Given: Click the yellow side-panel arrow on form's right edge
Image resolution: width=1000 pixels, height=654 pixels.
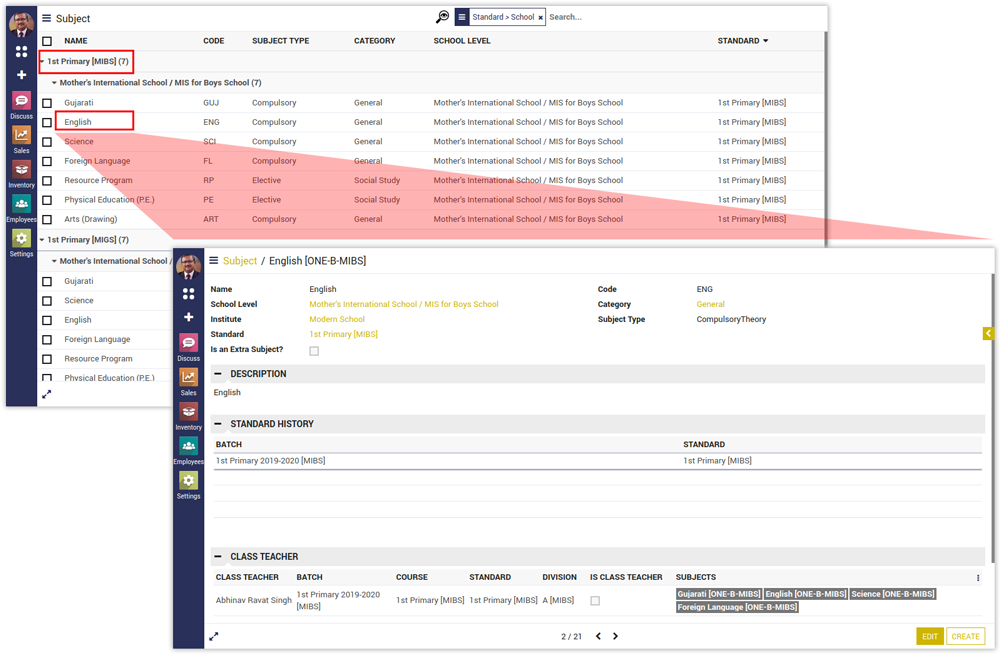Looking at the screenshot, I should pos(988,333).
